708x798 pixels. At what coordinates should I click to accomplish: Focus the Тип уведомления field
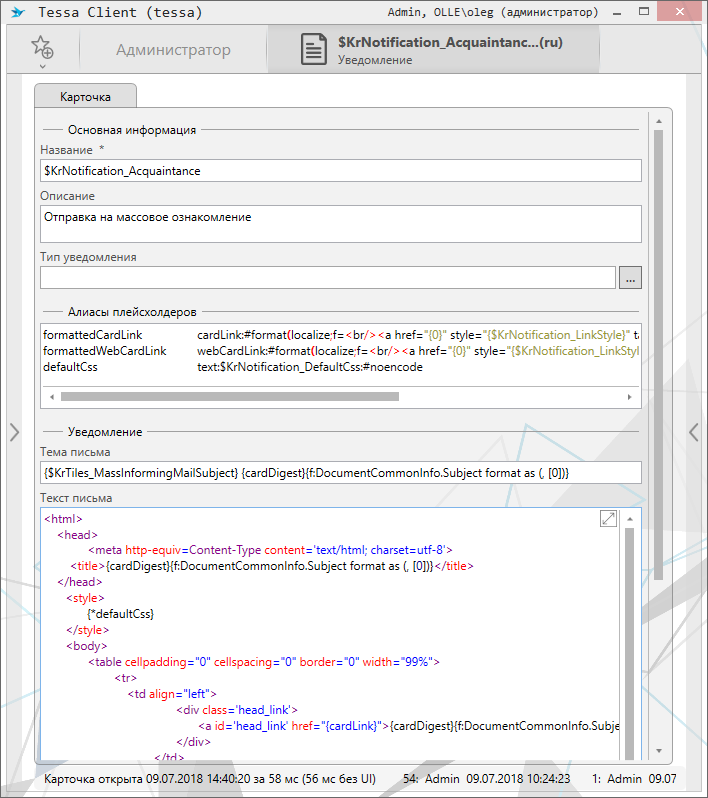tap(327, 278)
